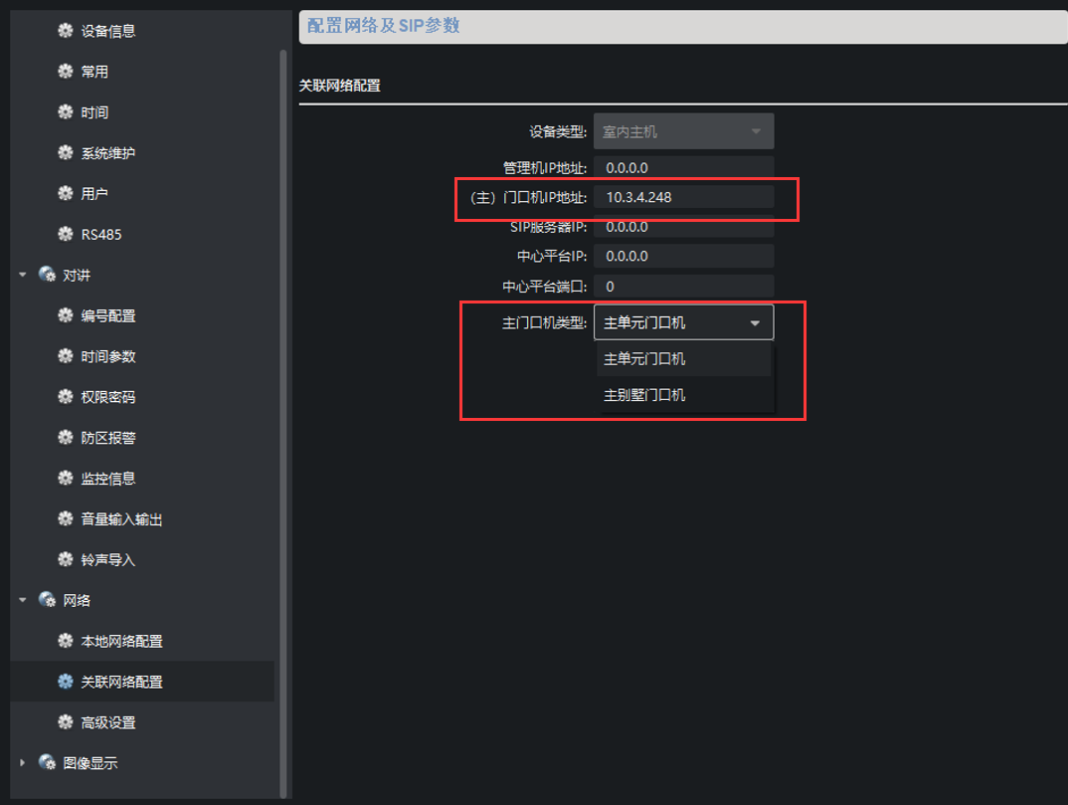The image size is (1068, 805).
Task: Collapse the 对讲 section
Action: (22, 274)
